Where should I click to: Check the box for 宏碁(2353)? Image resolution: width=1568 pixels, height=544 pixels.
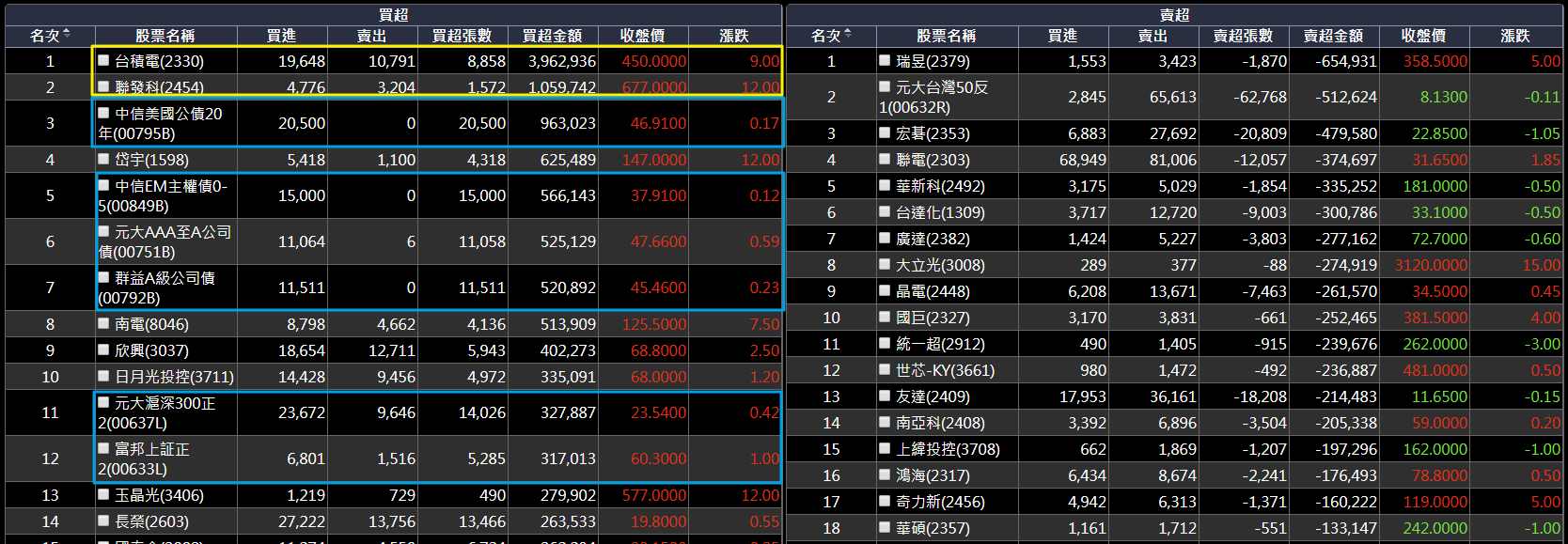885,132
